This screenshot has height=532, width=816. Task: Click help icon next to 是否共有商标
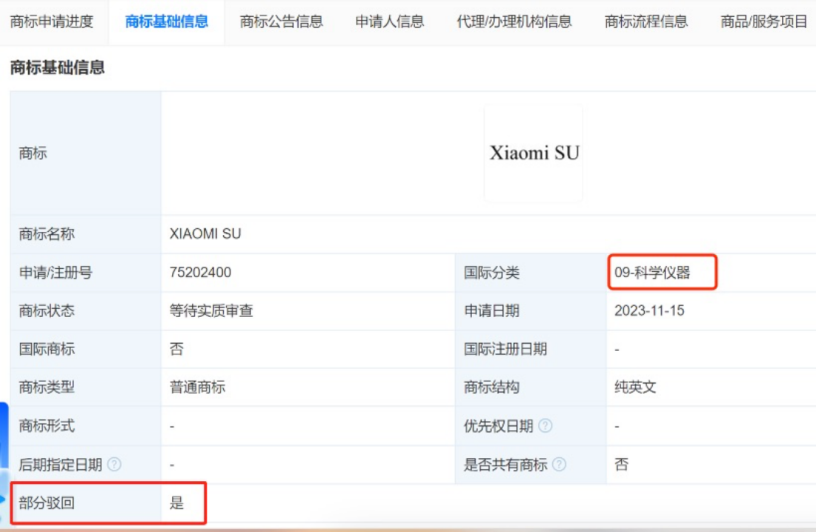pos(559,464)
